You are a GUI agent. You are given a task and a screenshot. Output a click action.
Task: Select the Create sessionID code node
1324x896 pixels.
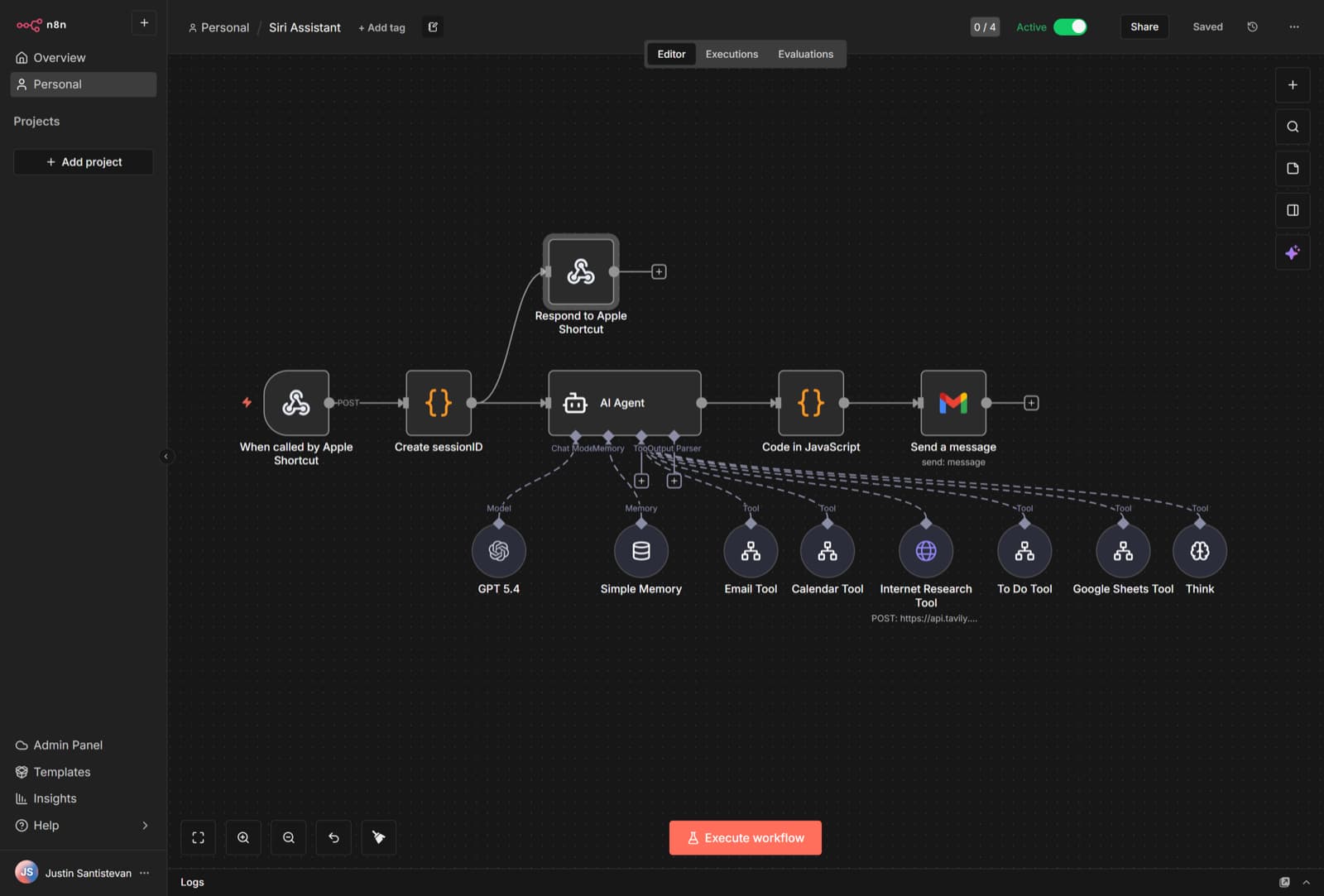[x=439, y=403]
